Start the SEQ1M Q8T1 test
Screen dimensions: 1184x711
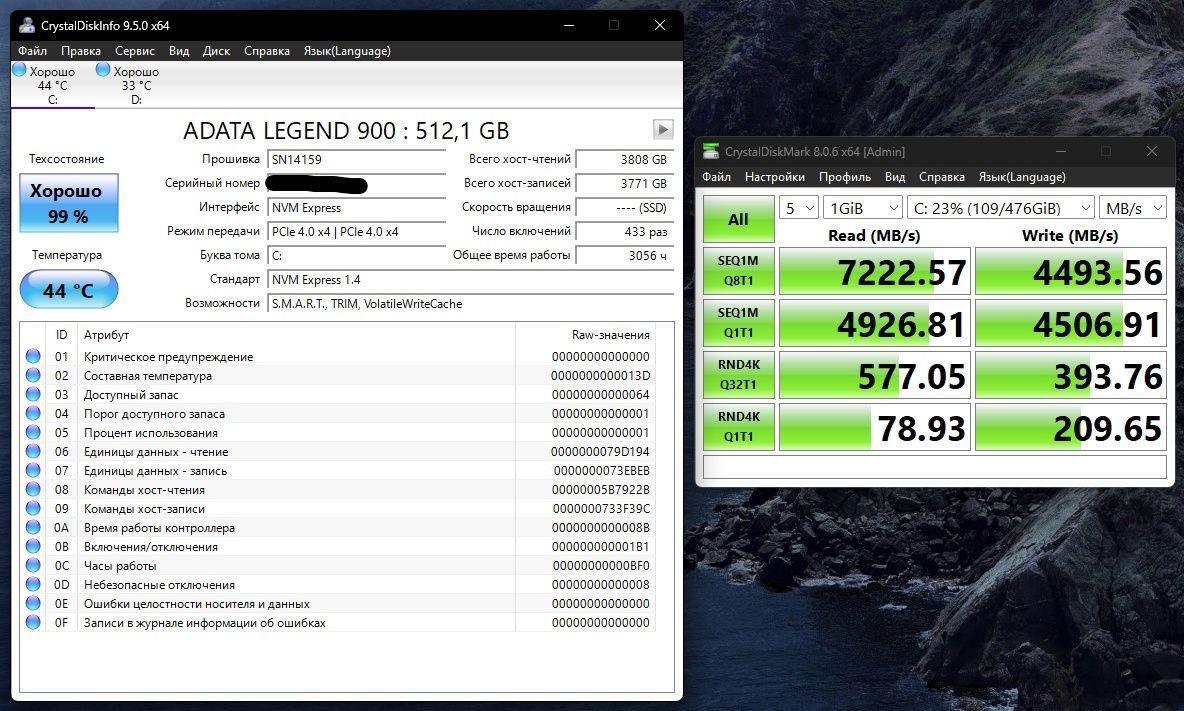tap(738, 270)
